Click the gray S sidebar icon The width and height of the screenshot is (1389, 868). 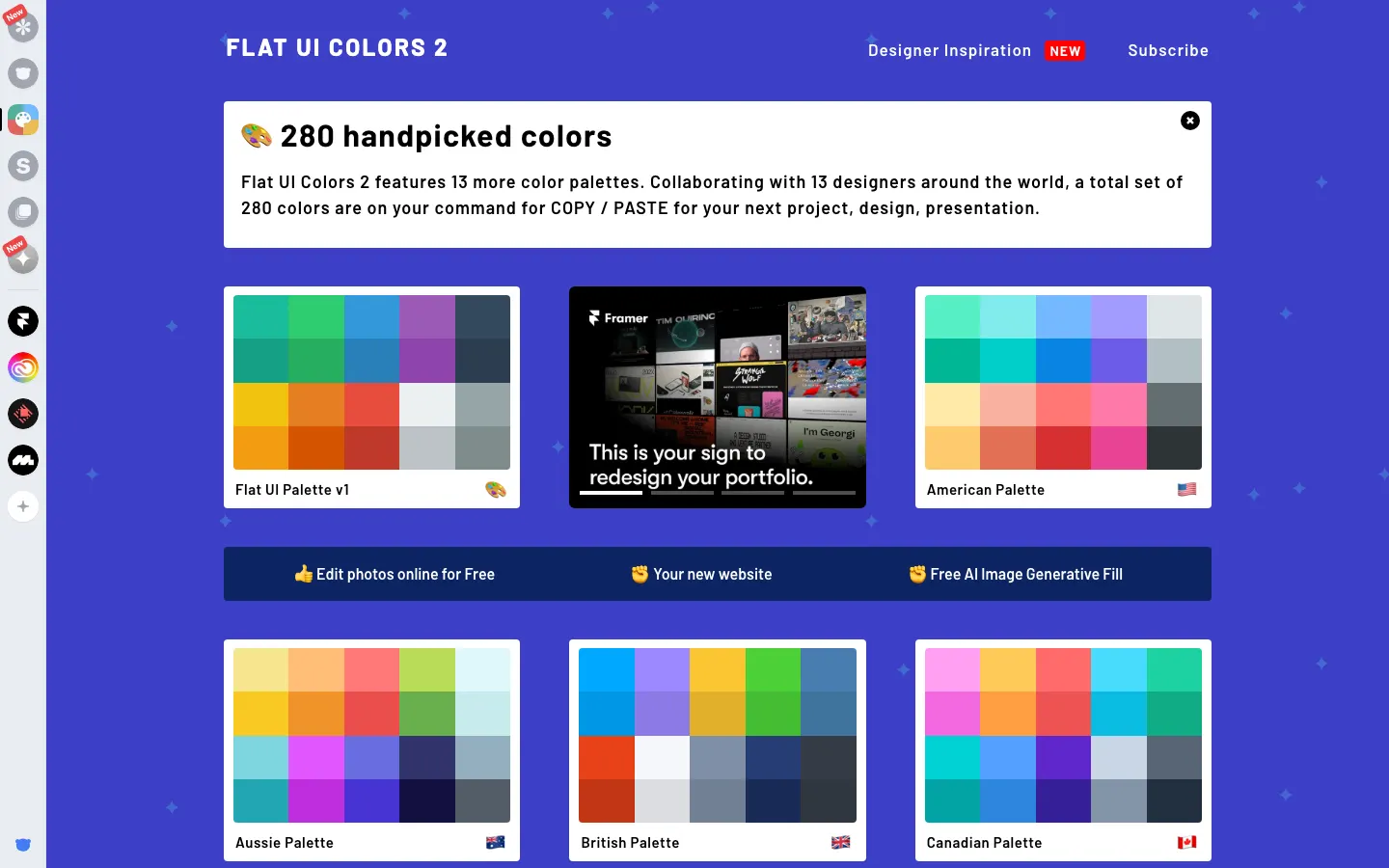coord(23,166)
